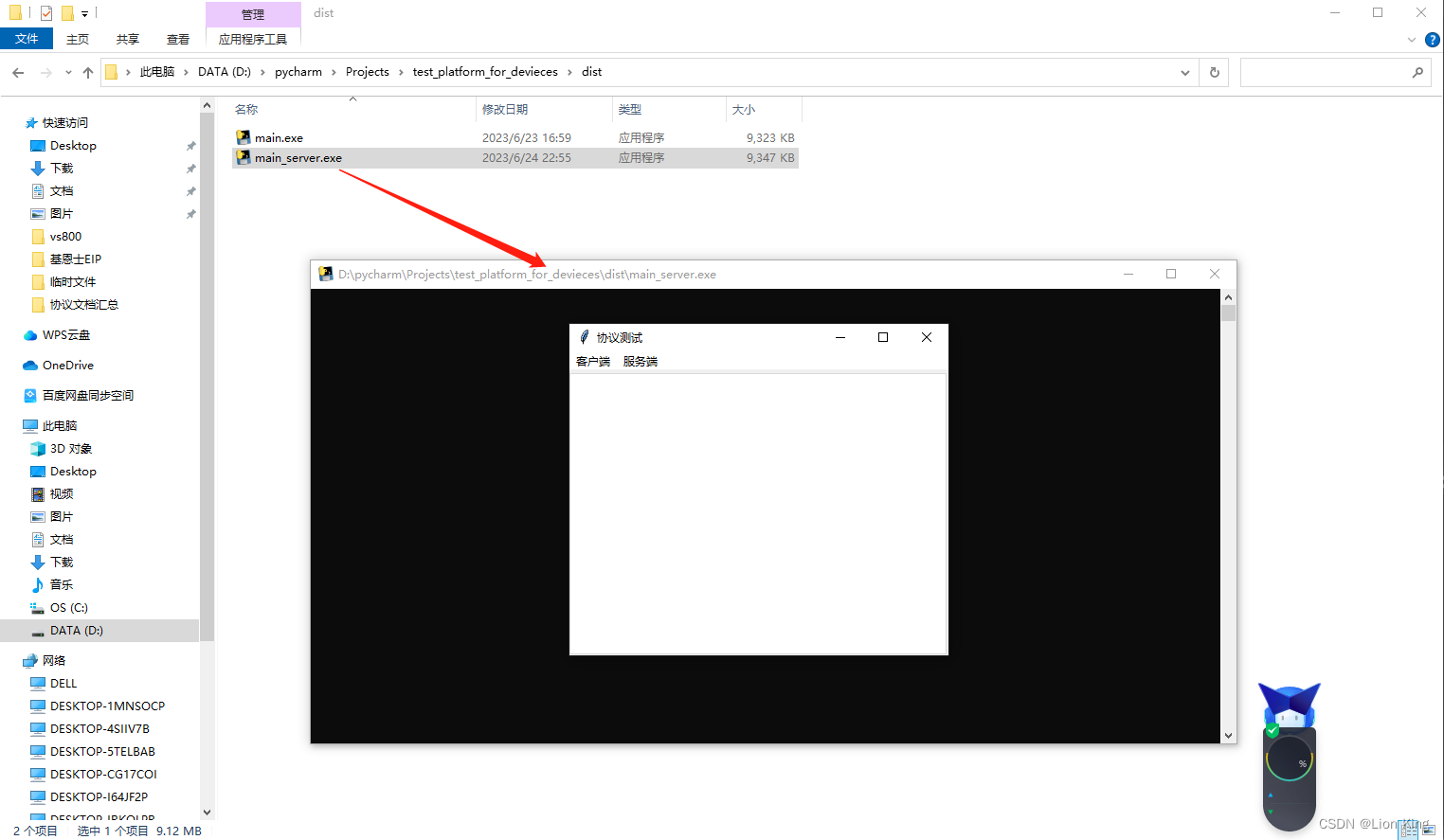Screen dimensions: 1444x840
Task: Open the 主页 ribbon tab
Action: 78,39
